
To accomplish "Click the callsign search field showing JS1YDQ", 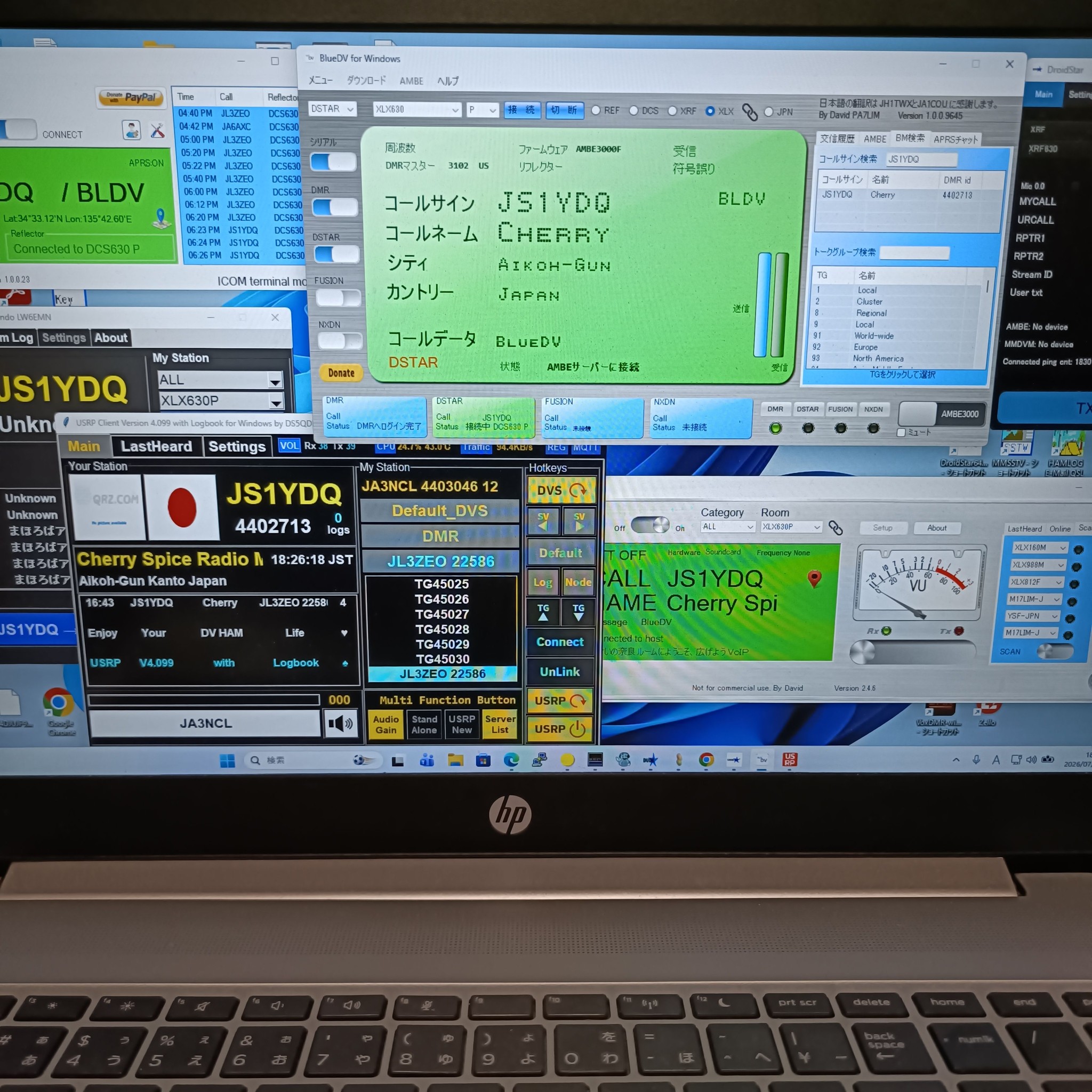I will tap(921, 159).
